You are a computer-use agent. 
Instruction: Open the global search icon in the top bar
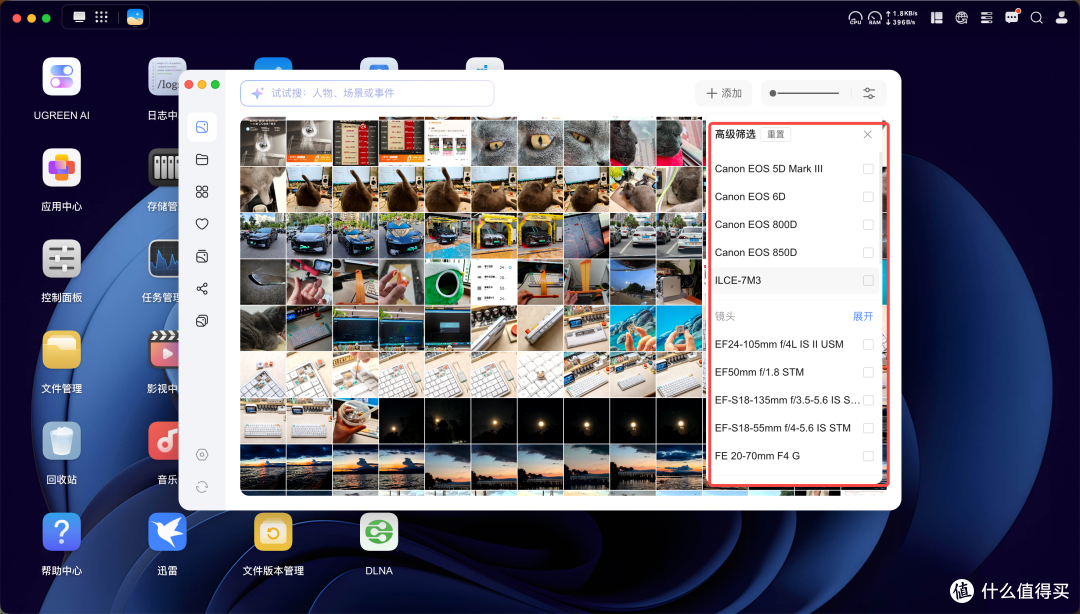click(x=1036, y=18)
